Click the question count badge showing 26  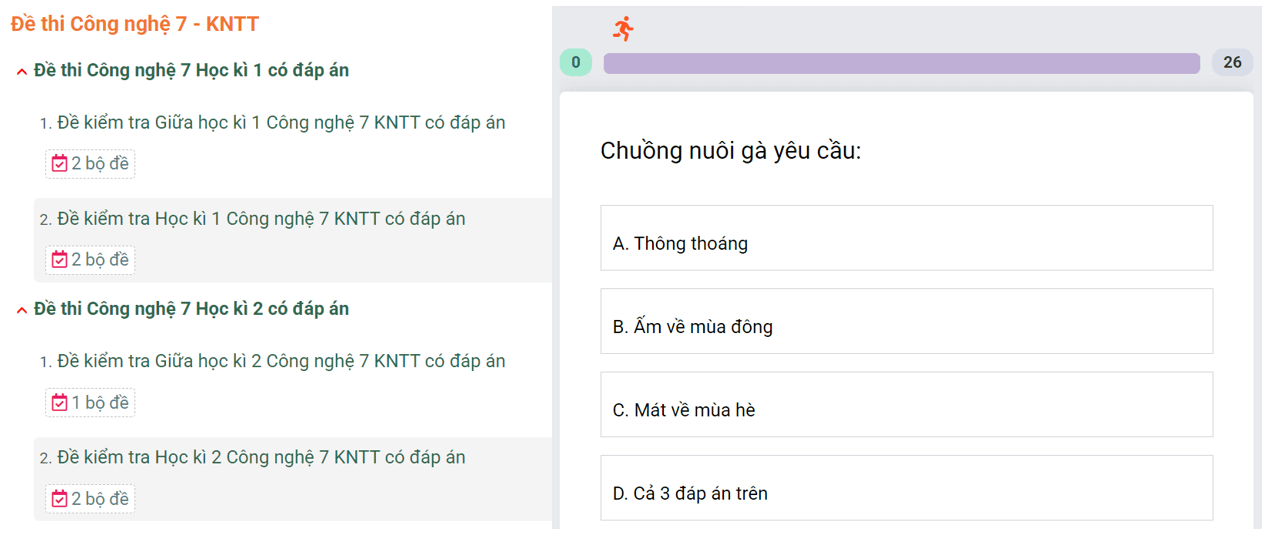tap(1232, 63)
